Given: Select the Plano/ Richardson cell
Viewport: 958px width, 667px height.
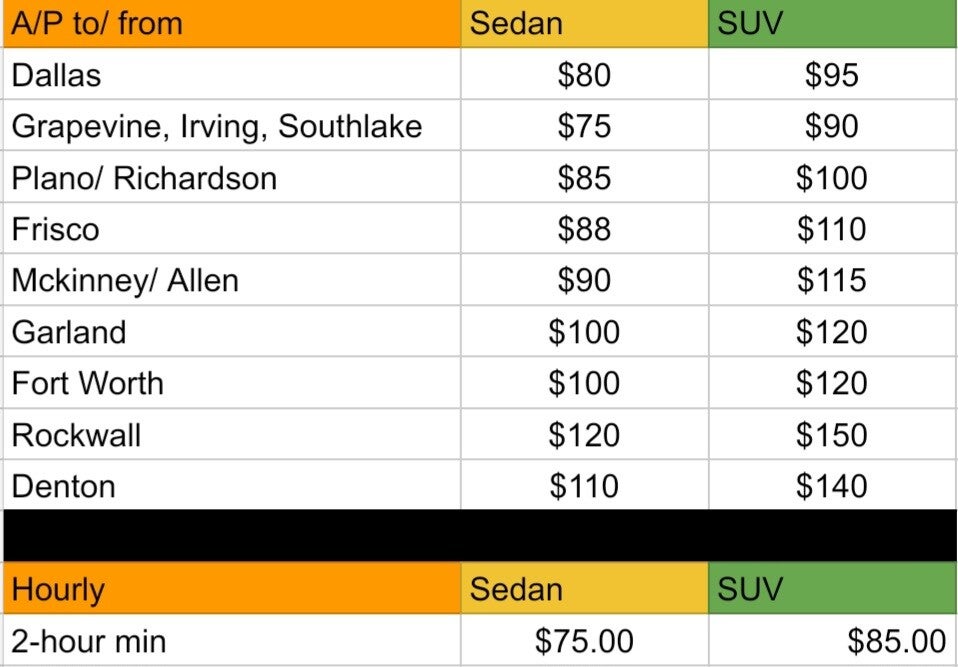Looking at the screenshot, I should (230, 178).
